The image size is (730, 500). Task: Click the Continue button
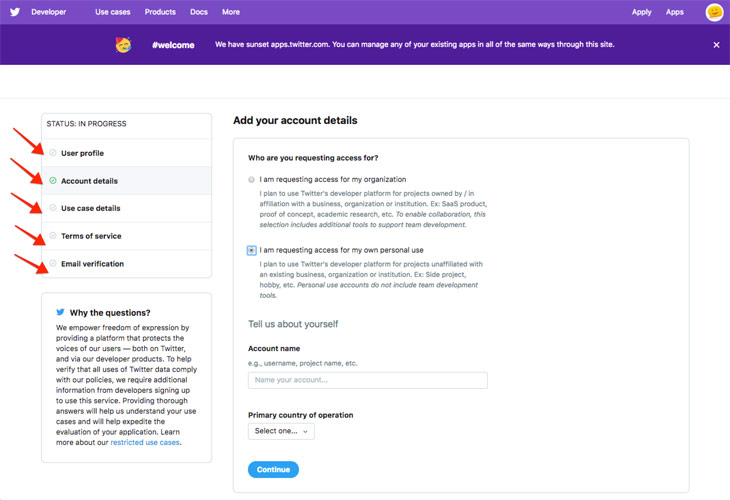[273, 469]
